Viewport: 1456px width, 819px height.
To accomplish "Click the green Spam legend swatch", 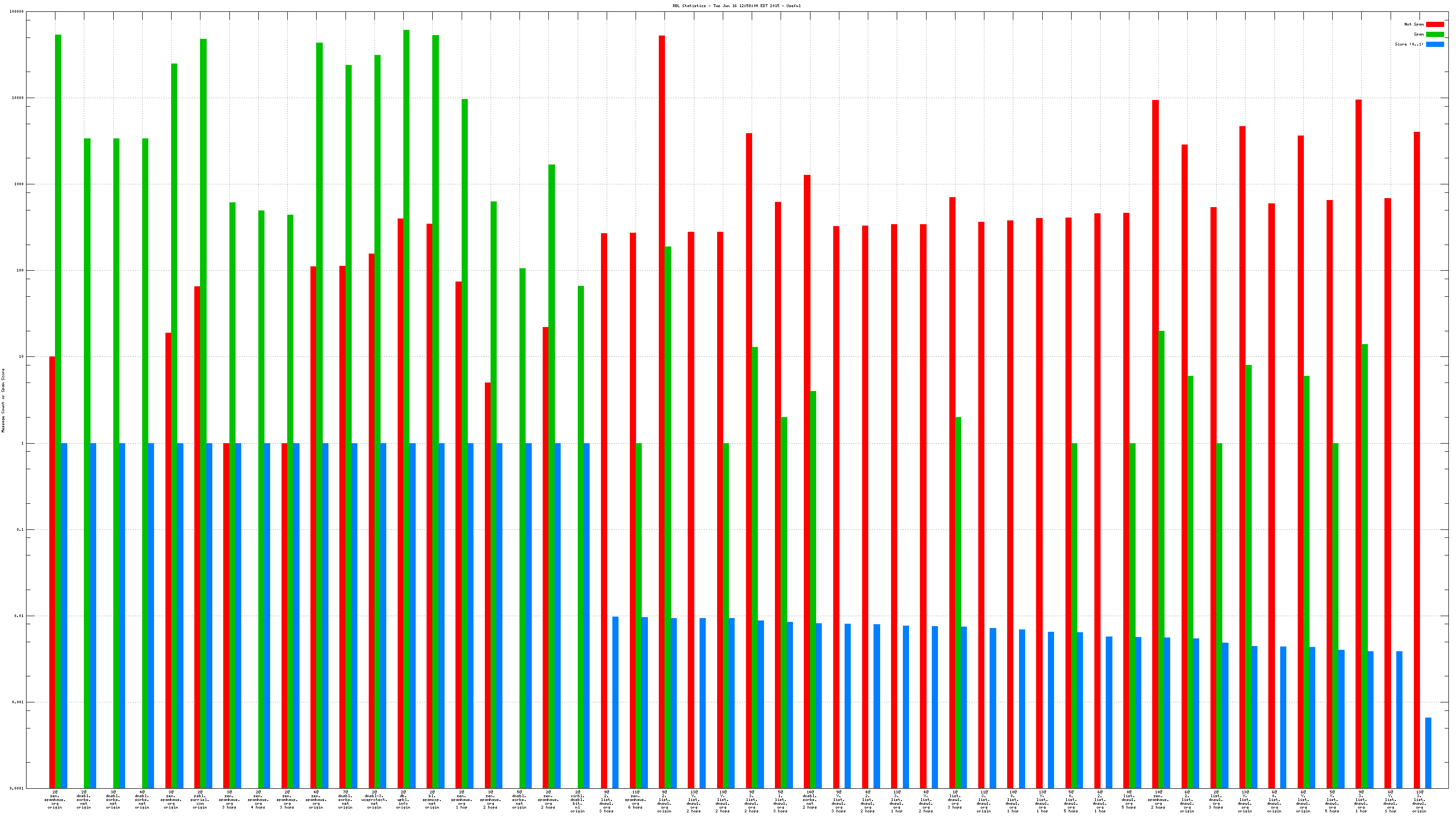I will click(1435, 35).
